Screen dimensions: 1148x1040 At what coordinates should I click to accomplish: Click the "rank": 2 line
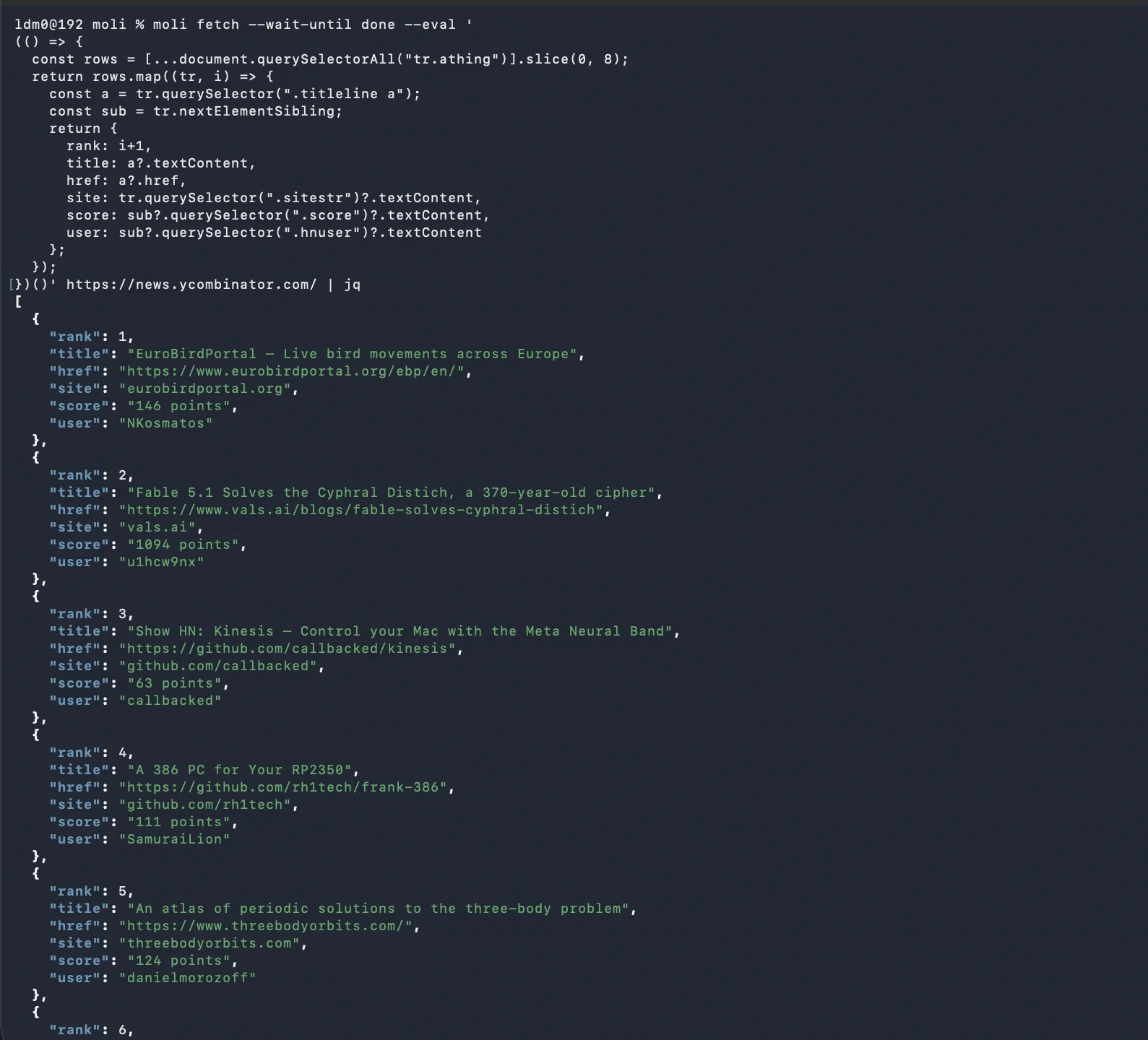92,475
